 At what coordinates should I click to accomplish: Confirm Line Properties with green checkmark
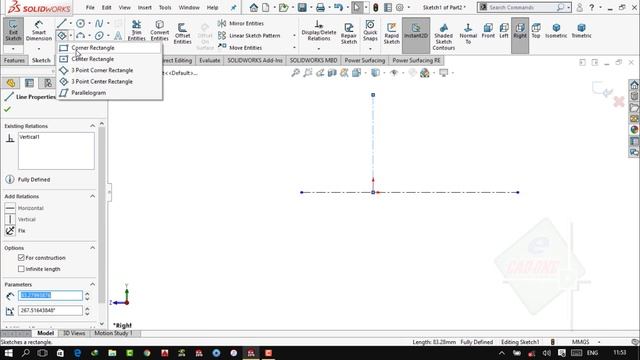(x=7, y=109)
